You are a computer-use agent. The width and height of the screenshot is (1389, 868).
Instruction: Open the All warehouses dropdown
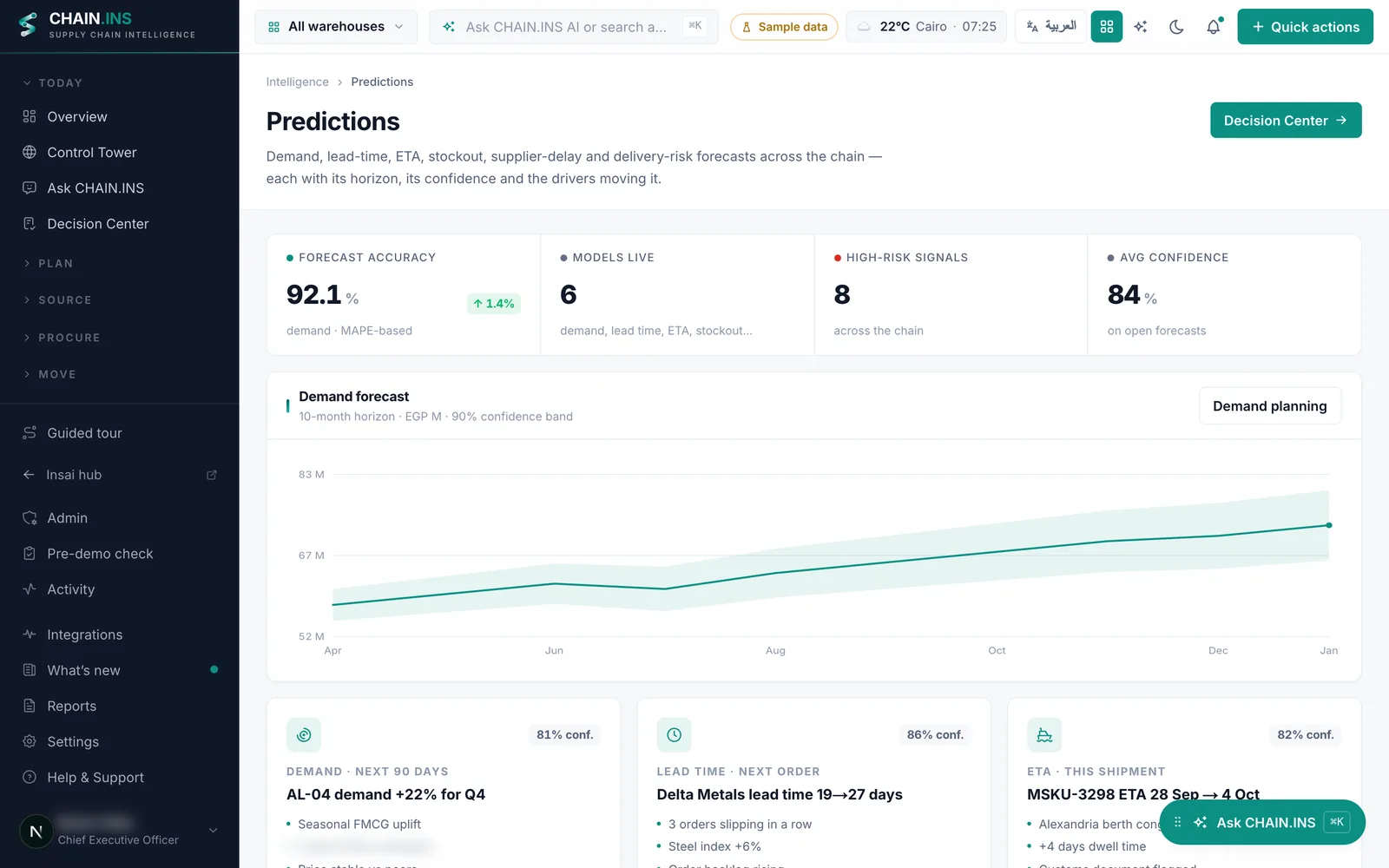click(x=336, y=27)
